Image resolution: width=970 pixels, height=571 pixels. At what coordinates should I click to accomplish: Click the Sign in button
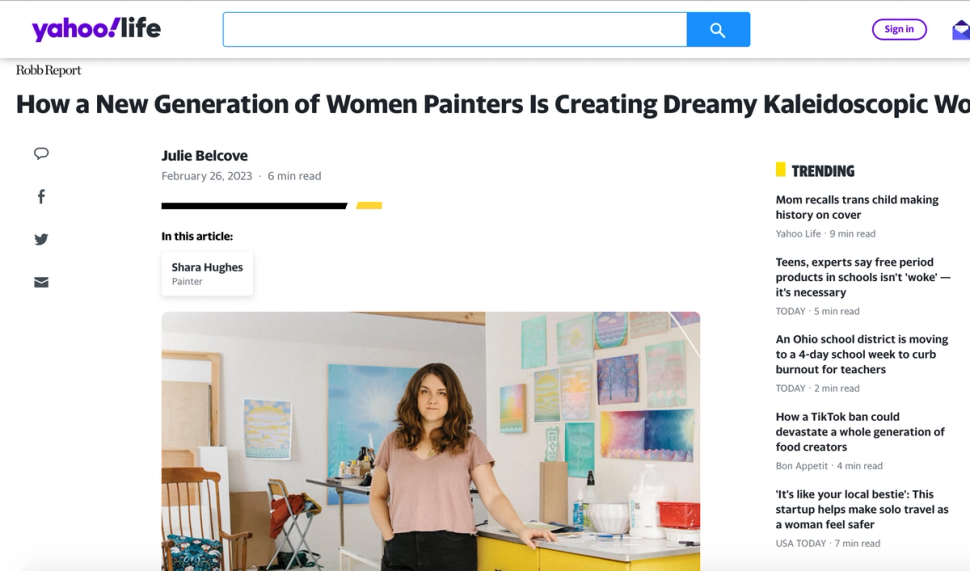(899, 29)
